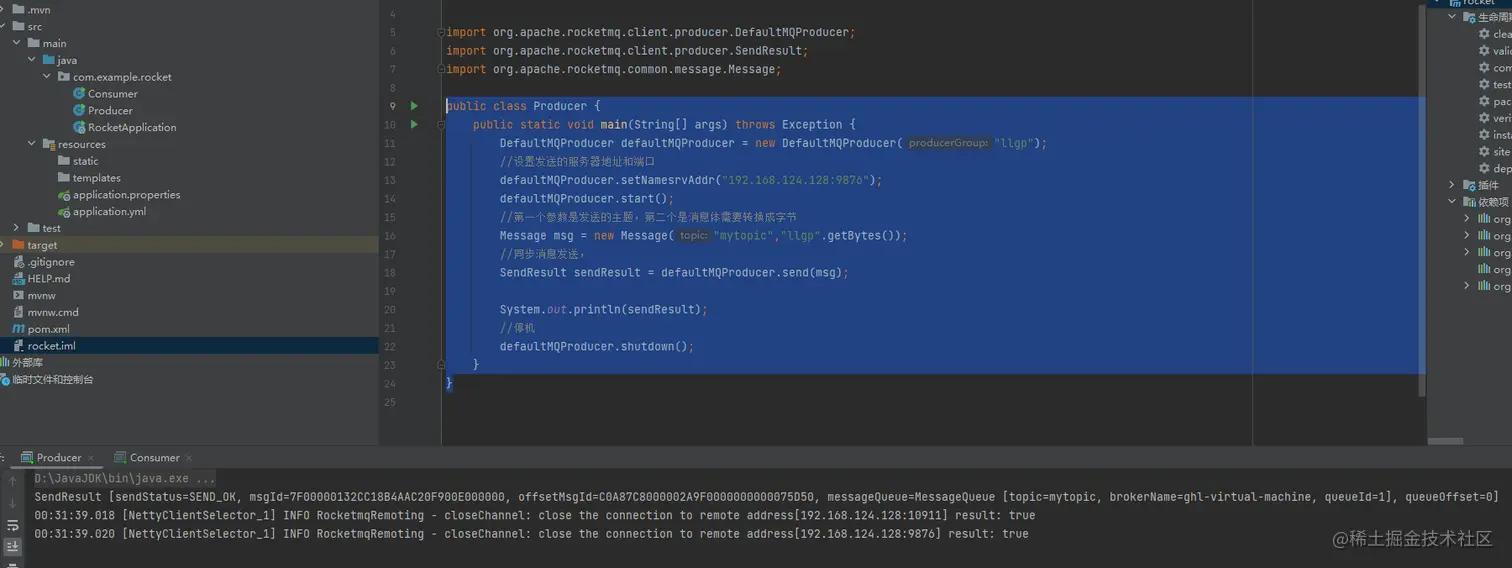Viewport: 1512px width, 568px height.
Task: Expand the .mvn folder
Action: point(4,10)
